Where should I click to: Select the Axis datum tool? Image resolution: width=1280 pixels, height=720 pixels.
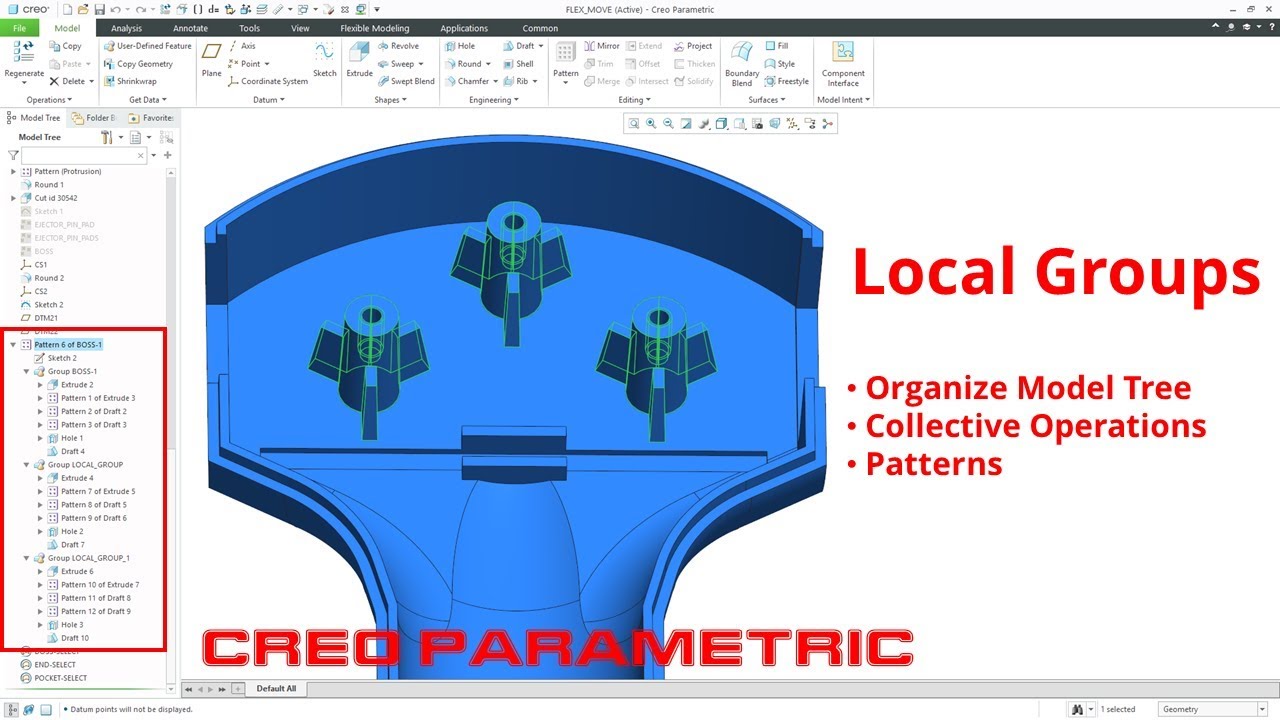[x=241, y=46]
